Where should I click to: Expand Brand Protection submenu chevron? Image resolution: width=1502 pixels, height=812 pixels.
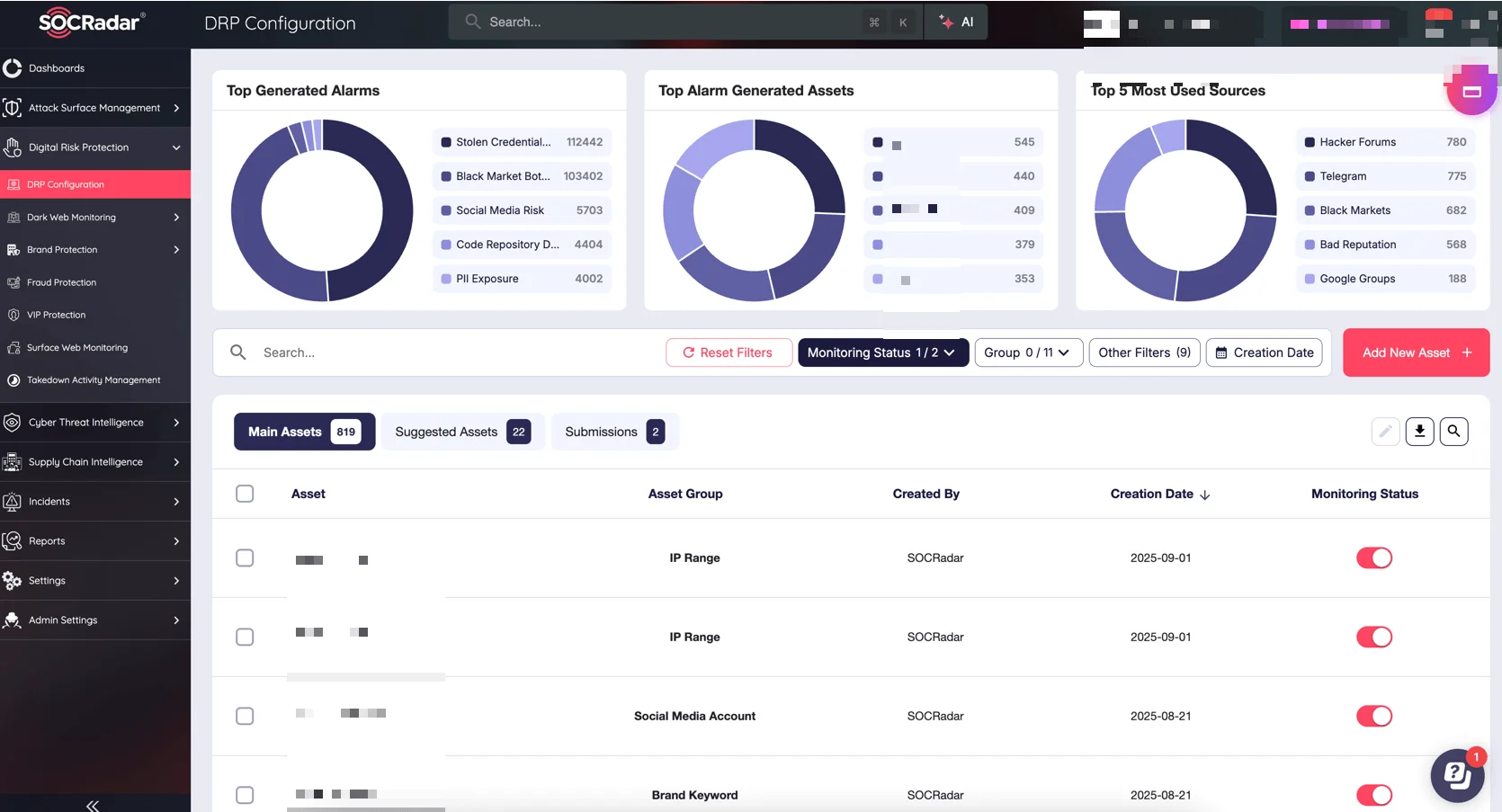coord(176,250)
